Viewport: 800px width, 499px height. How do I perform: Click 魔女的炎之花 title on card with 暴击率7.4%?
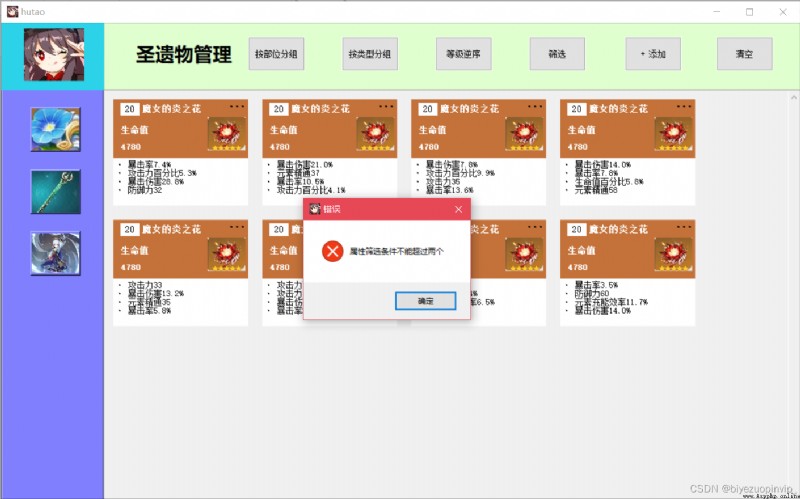click(x=171, y=109)
